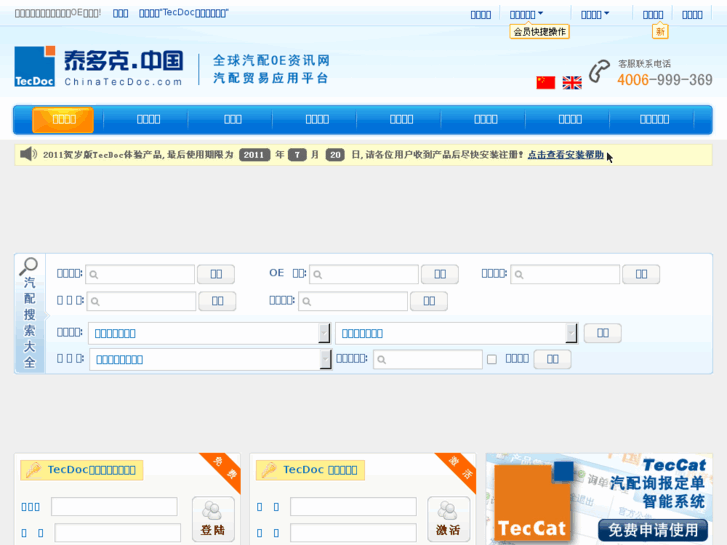Switch language via the UK flag icon
The image size is (727, 545).
572,83
